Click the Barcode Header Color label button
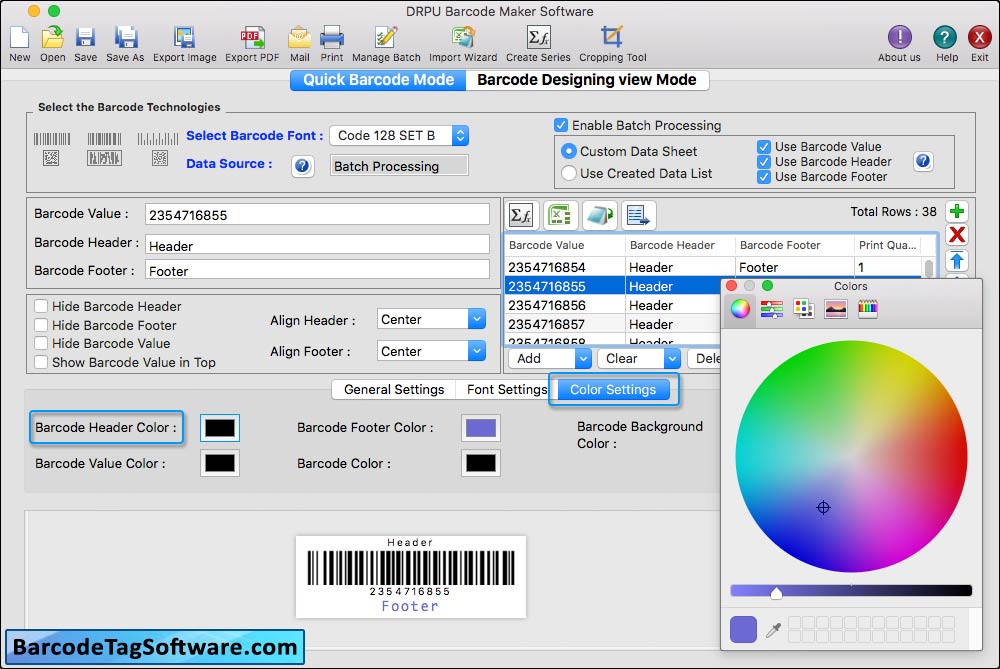The width and height of the screenshot is (1000, 669). pyautogui.click(x=106, y=427)
